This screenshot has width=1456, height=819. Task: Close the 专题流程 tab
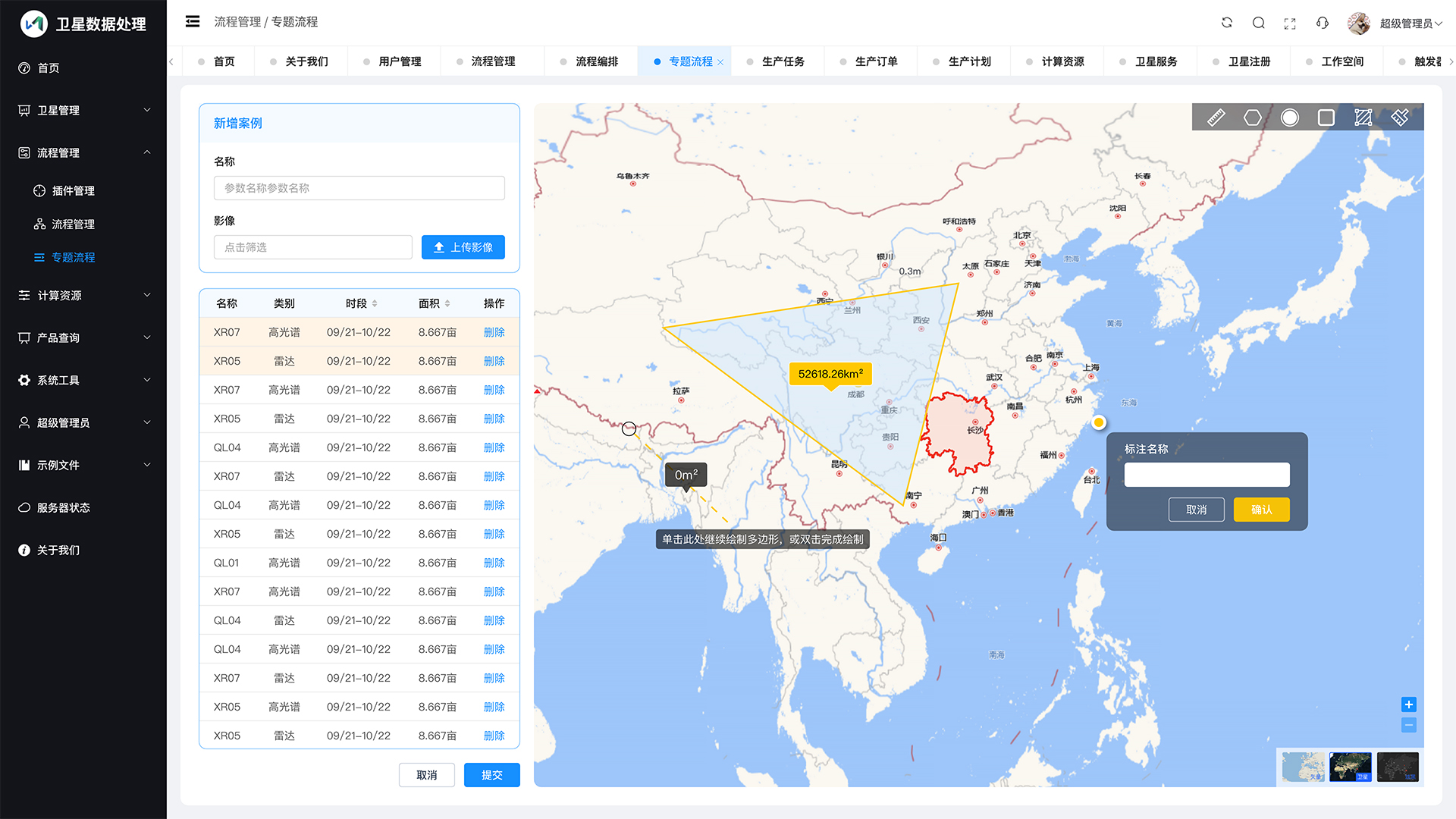[720, 62]
